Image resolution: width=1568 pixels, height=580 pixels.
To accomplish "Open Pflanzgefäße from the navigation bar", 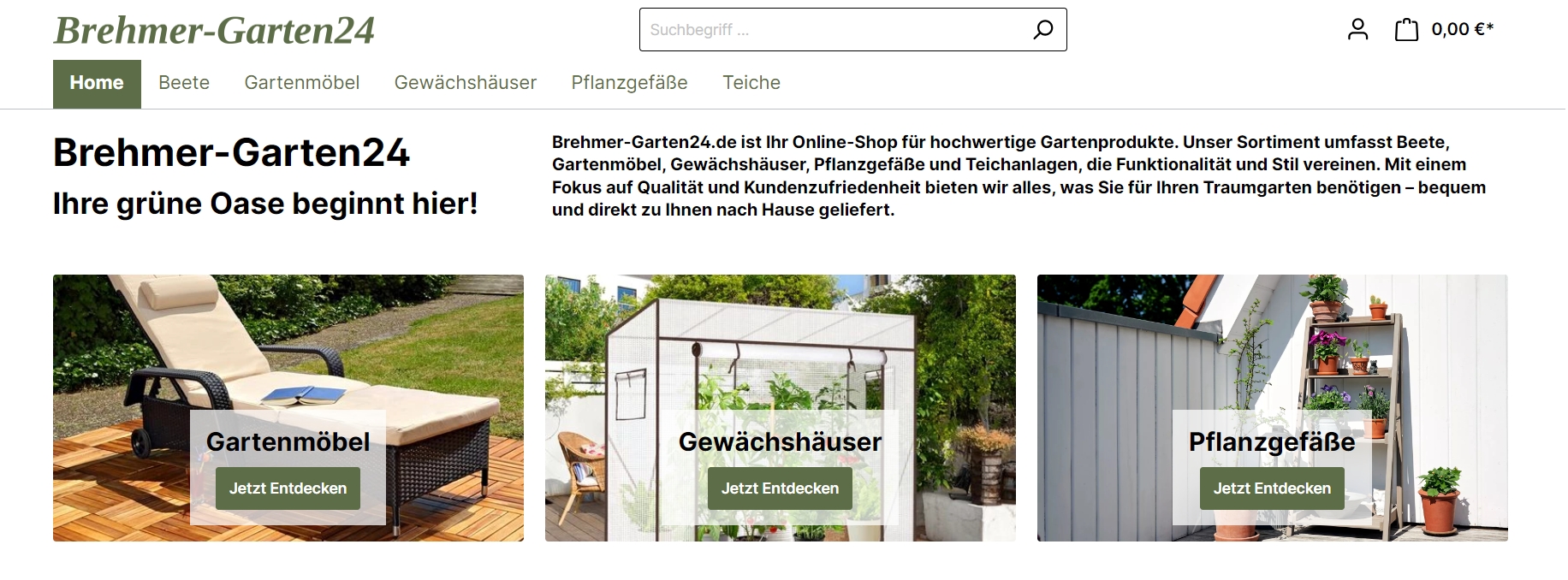I will click(x=630, y=83).
